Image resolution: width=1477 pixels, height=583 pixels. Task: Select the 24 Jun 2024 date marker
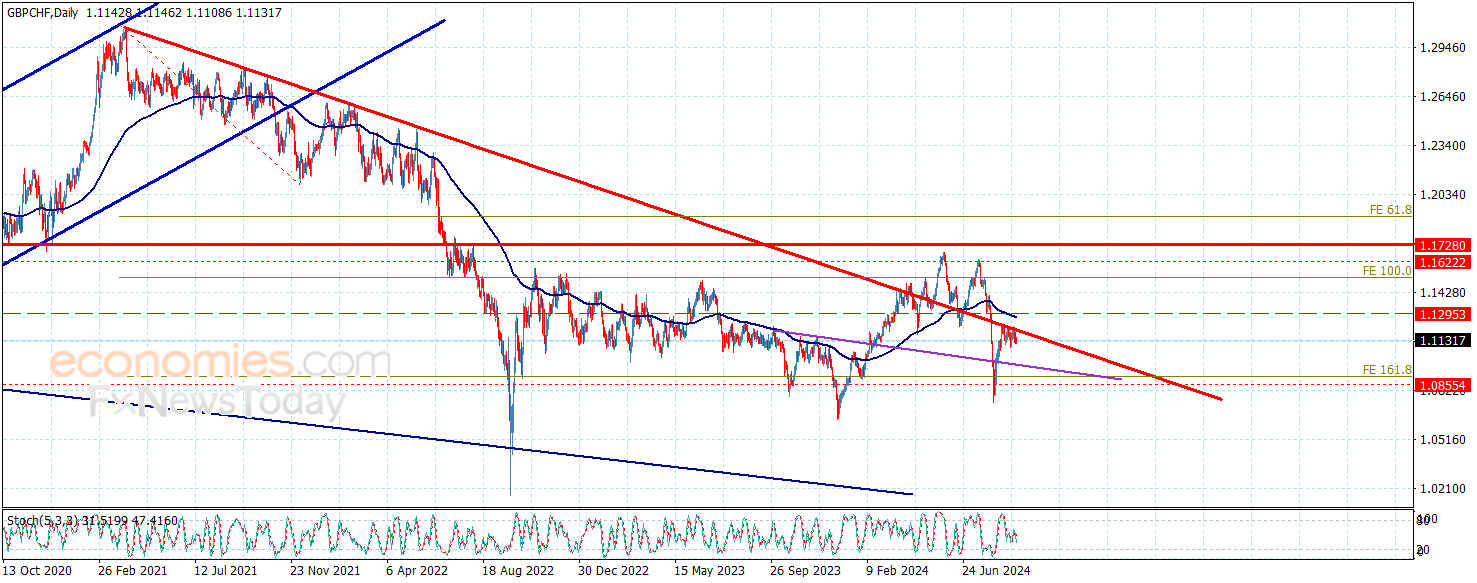(x=996, y=571)
